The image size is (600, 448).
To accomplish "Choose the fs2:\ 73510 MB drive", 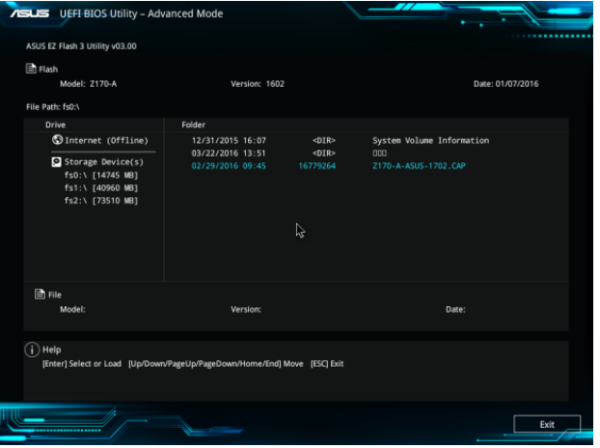I will pyautogui.click(x=100, y=200).
